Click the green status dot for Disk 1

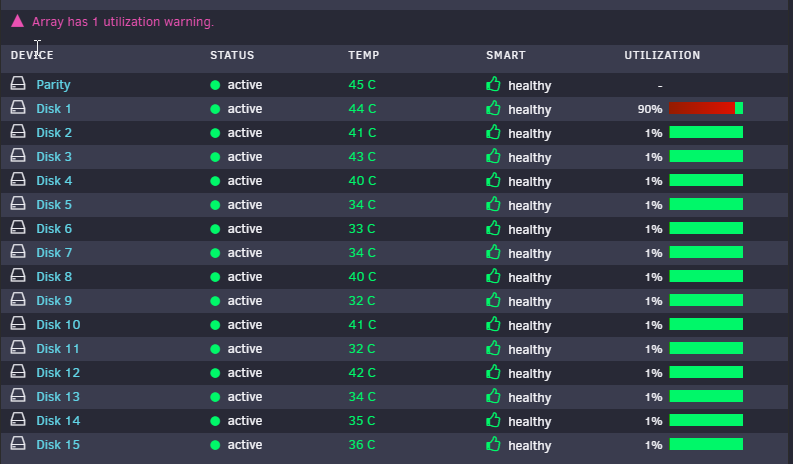click(x=215, y=109)
